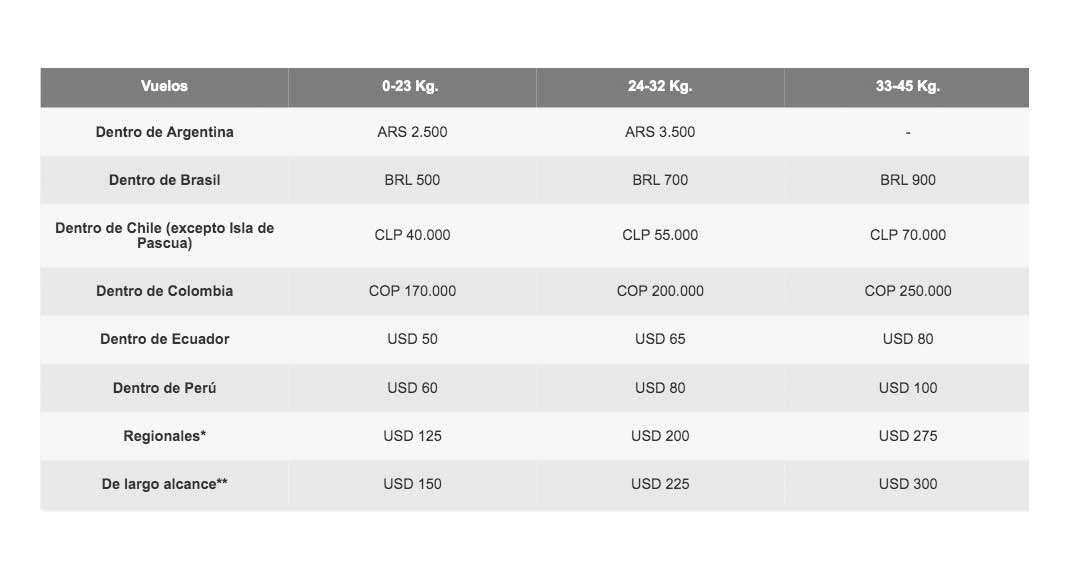Select the 0-23 Kg. column header
The height and width of the screenshot is (580, 1068).
coord(410,86)
